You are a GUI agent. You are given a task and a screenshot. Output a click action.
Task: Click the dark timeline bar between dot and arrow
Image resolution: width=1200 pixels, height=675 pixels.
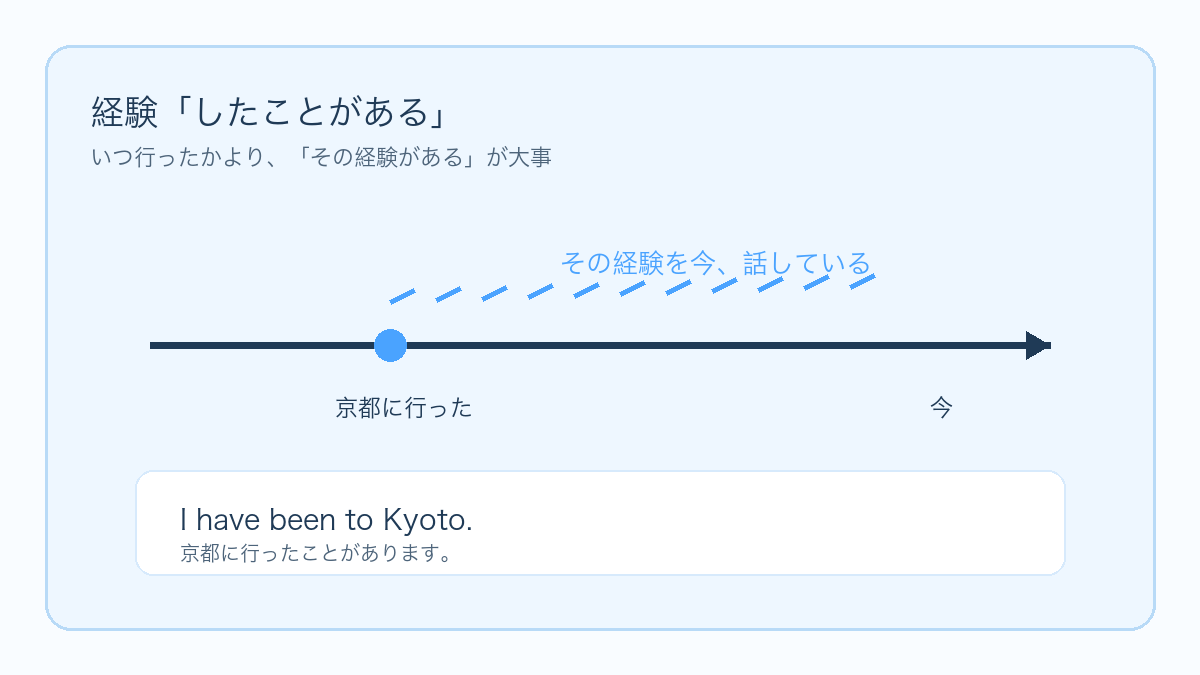(x=700, y=345)
